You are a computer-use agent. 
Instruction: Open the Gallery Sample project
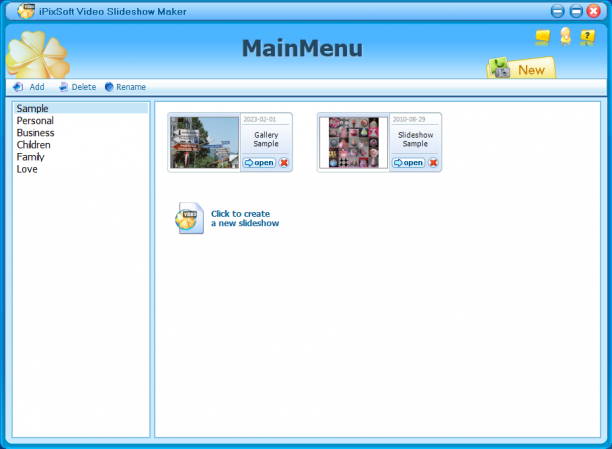pos(260,162)
